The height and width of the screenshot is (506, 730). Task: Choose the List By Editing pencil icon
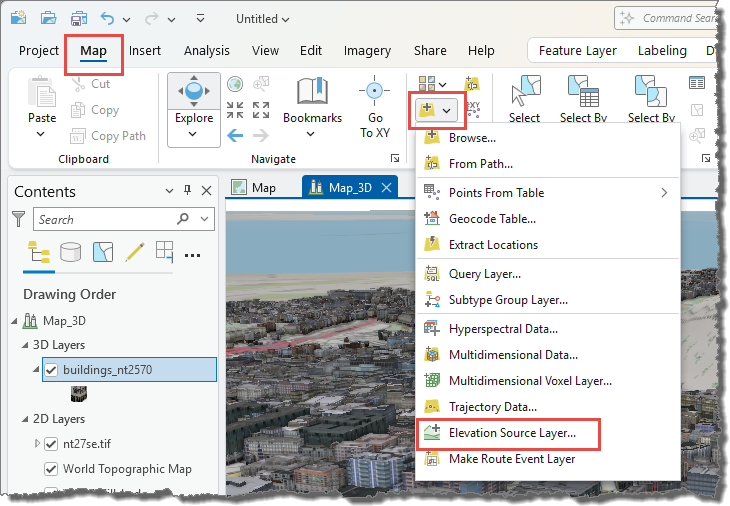click(x=135, y=253)
